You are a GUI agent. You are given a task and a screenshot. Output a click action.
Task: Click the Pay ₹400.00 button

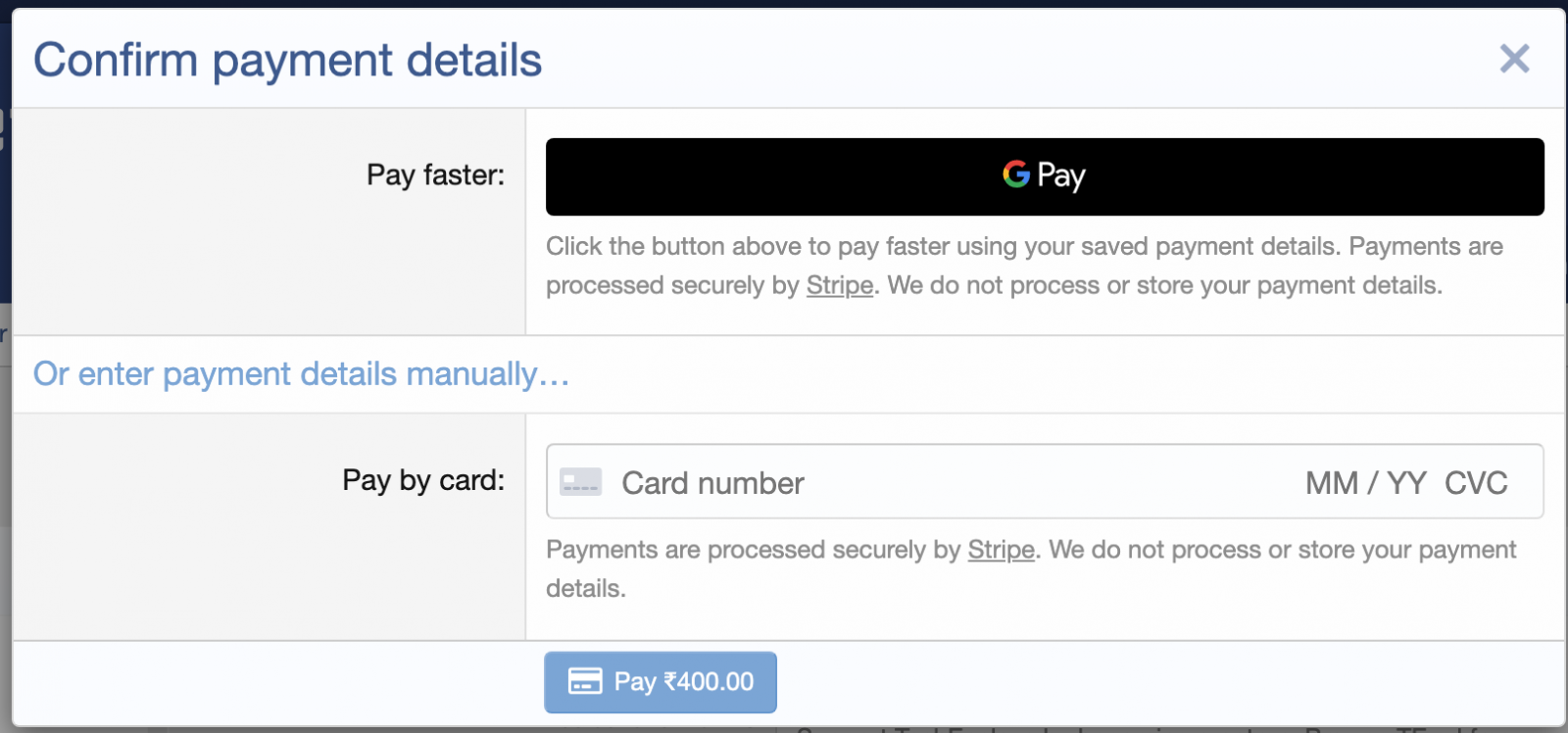661,682
